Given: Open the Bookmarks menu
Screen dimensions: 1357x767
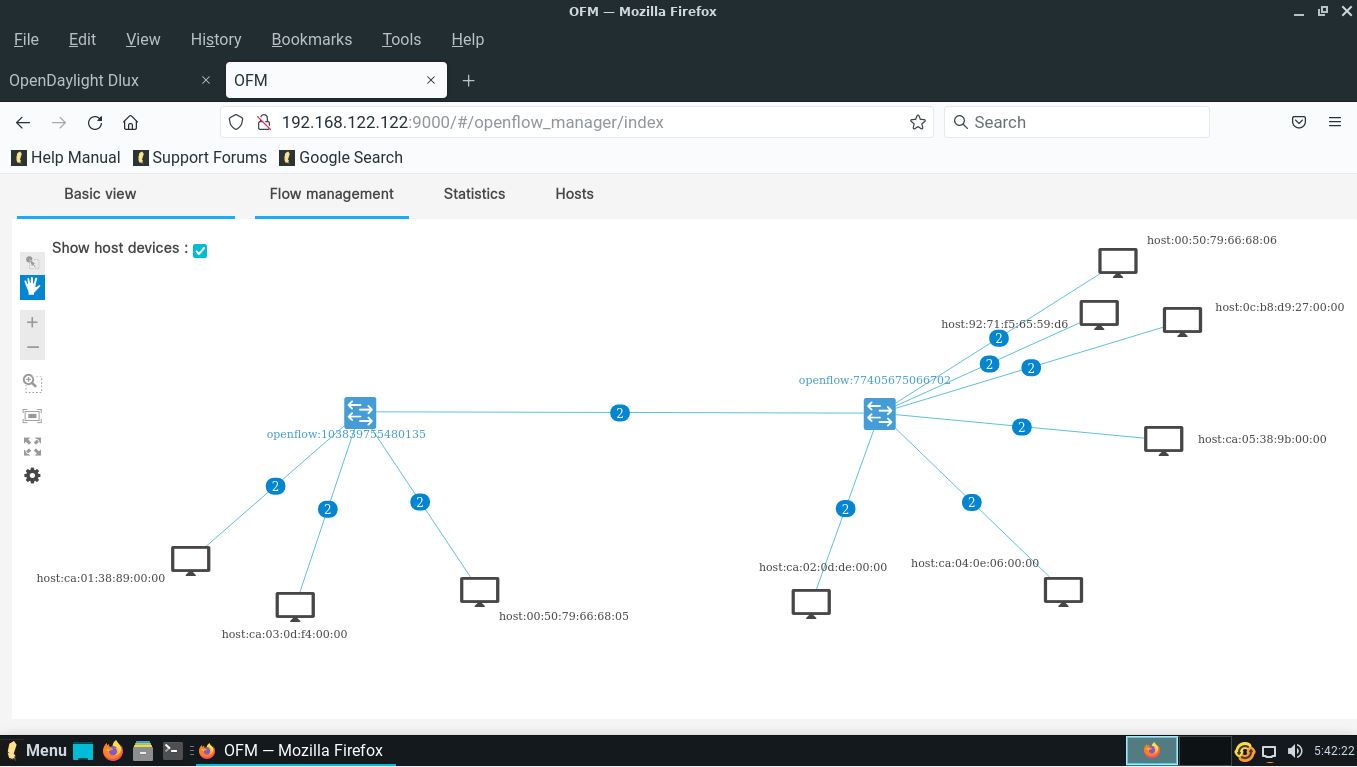Looking at the screenshot, I should [311, 39].
